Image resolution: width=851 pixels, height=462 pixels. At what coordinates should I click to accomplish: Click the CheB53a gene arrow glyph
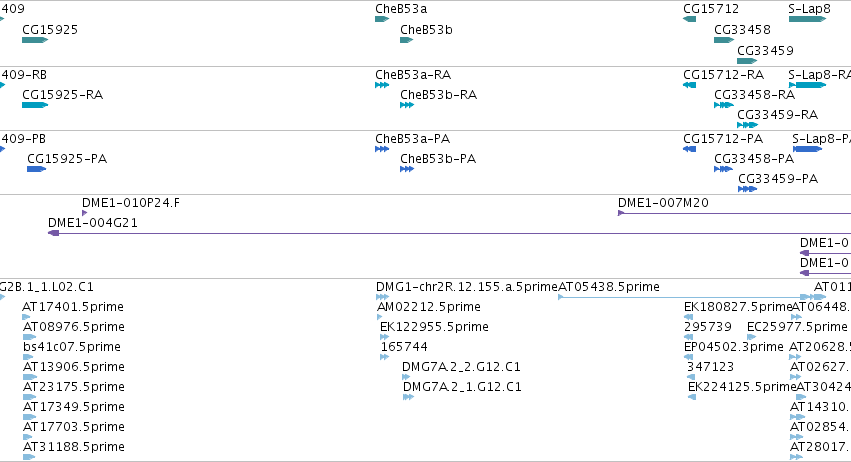[382, 19]
